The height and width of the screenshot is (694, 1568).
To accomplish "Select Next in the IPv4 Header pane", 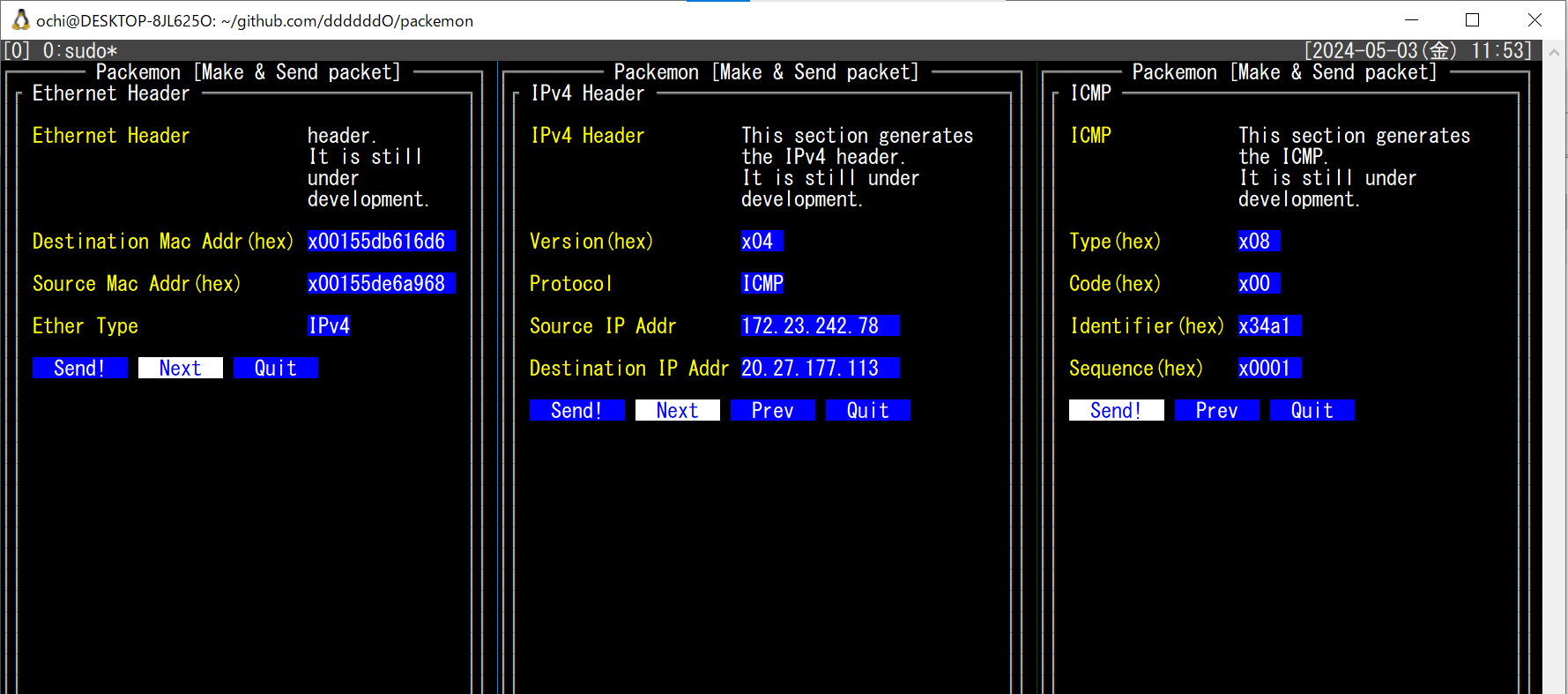I will pyautogui.click(x=677, y=410).
